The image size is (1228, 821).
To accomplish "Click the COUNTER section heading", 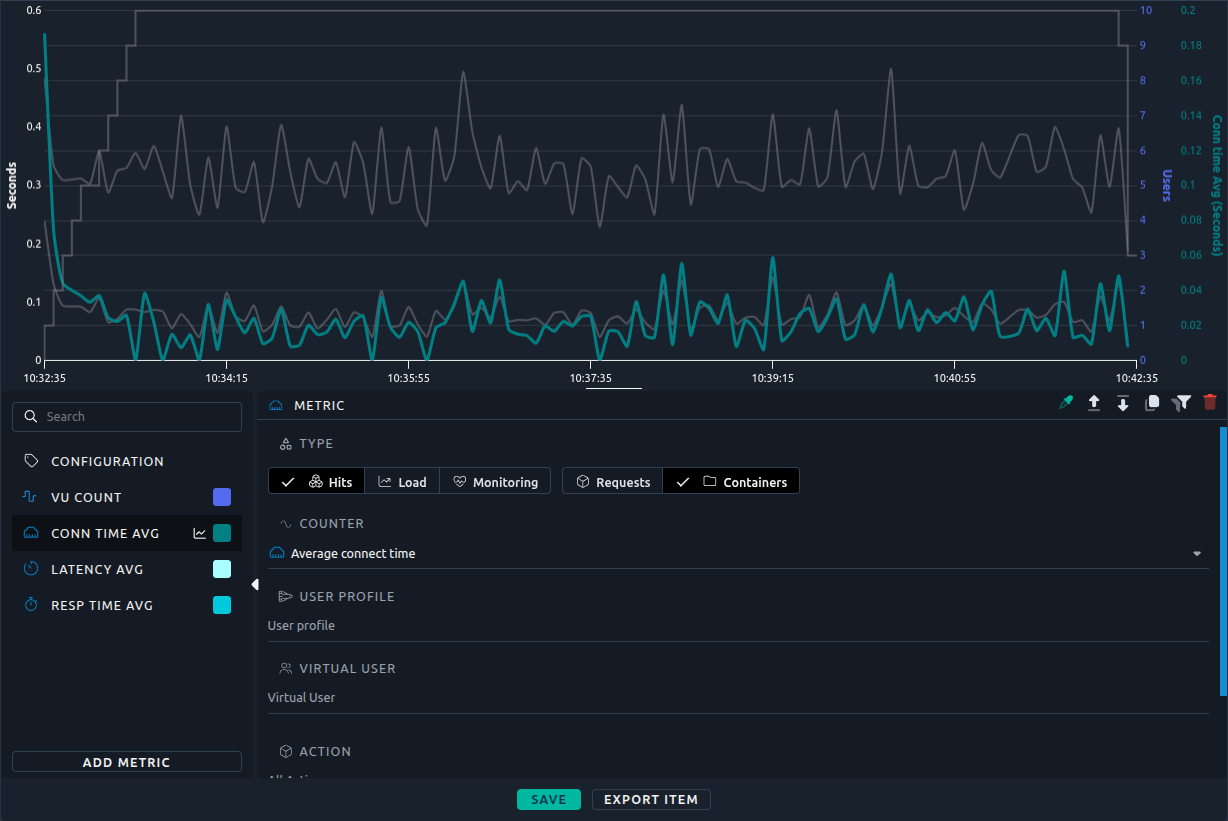I will [332, 523].
